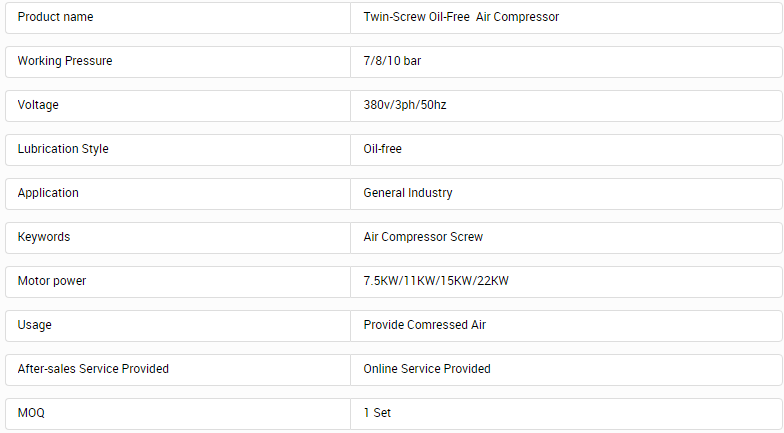This screenshot has width=784, height=433.
Task: Click the Application label cell
Action: 178,194
